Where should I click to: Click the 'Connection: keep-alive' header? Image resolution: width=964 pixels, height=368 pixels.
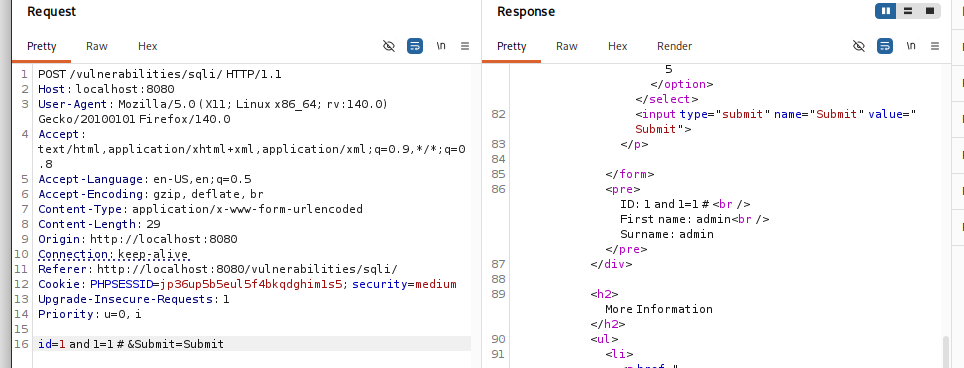113,254
